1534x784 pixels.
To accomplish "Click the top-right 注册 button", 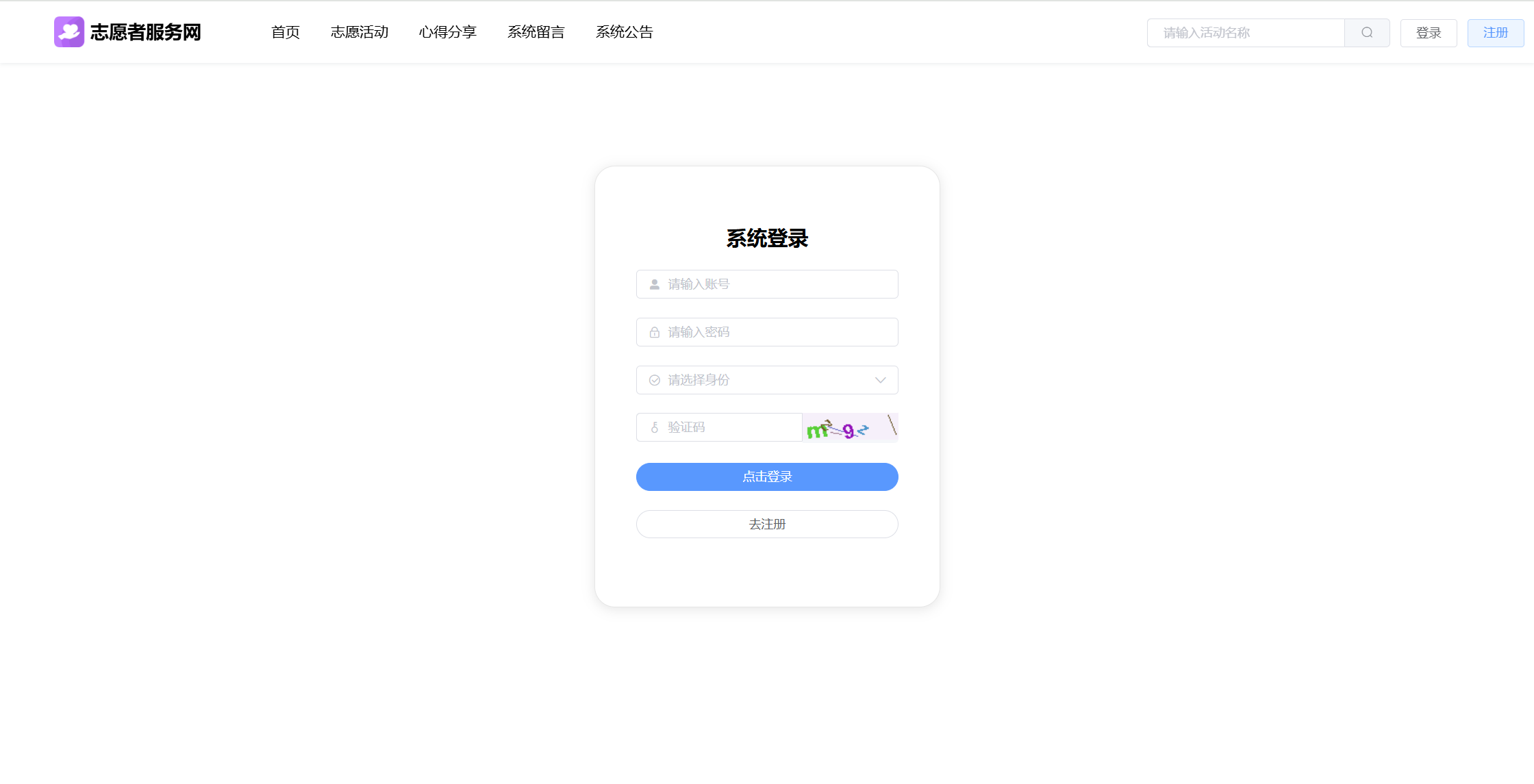I will tap(1496, 33).
